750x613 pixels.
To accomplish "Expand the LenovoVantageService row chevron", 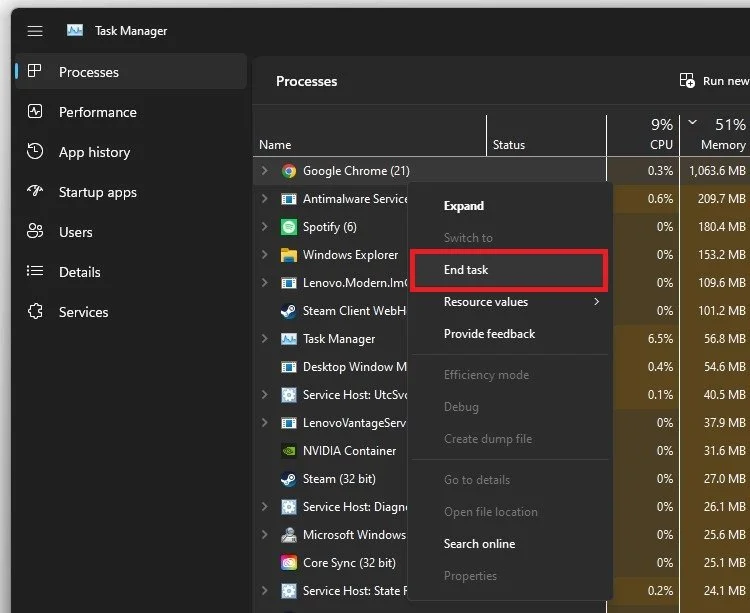I will (x=264, y=423).
